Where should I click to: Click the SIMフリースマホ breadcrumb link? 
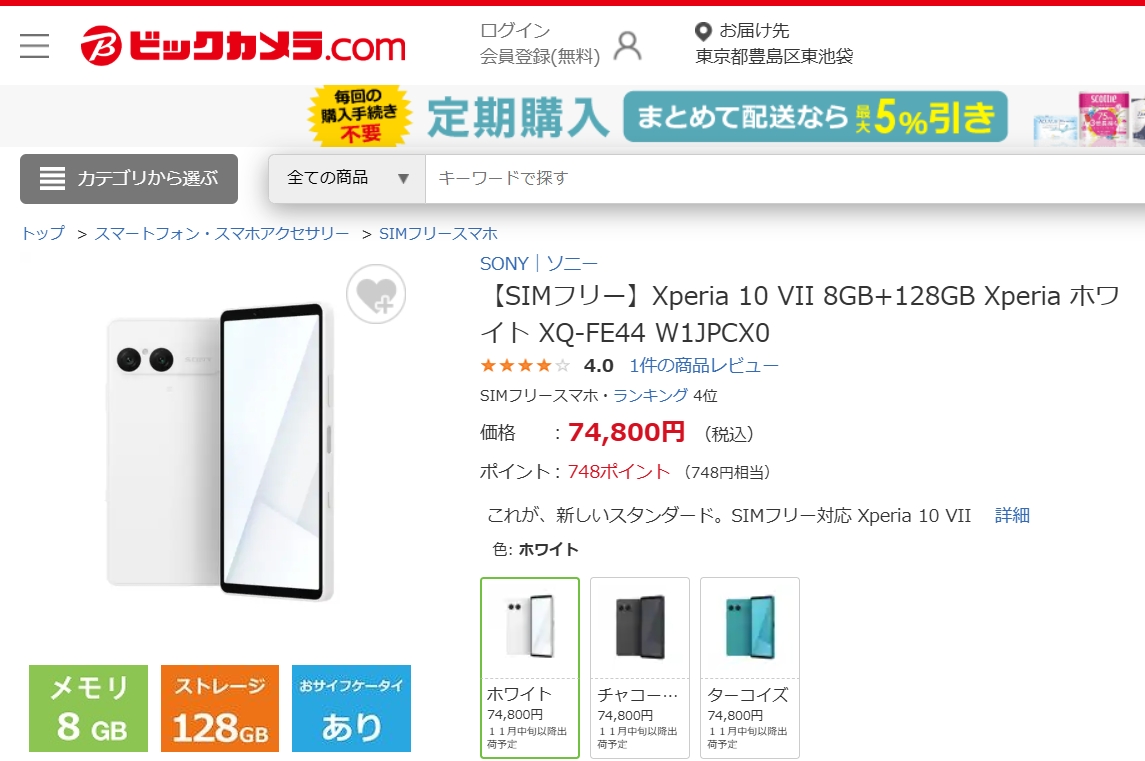[438, 234]
